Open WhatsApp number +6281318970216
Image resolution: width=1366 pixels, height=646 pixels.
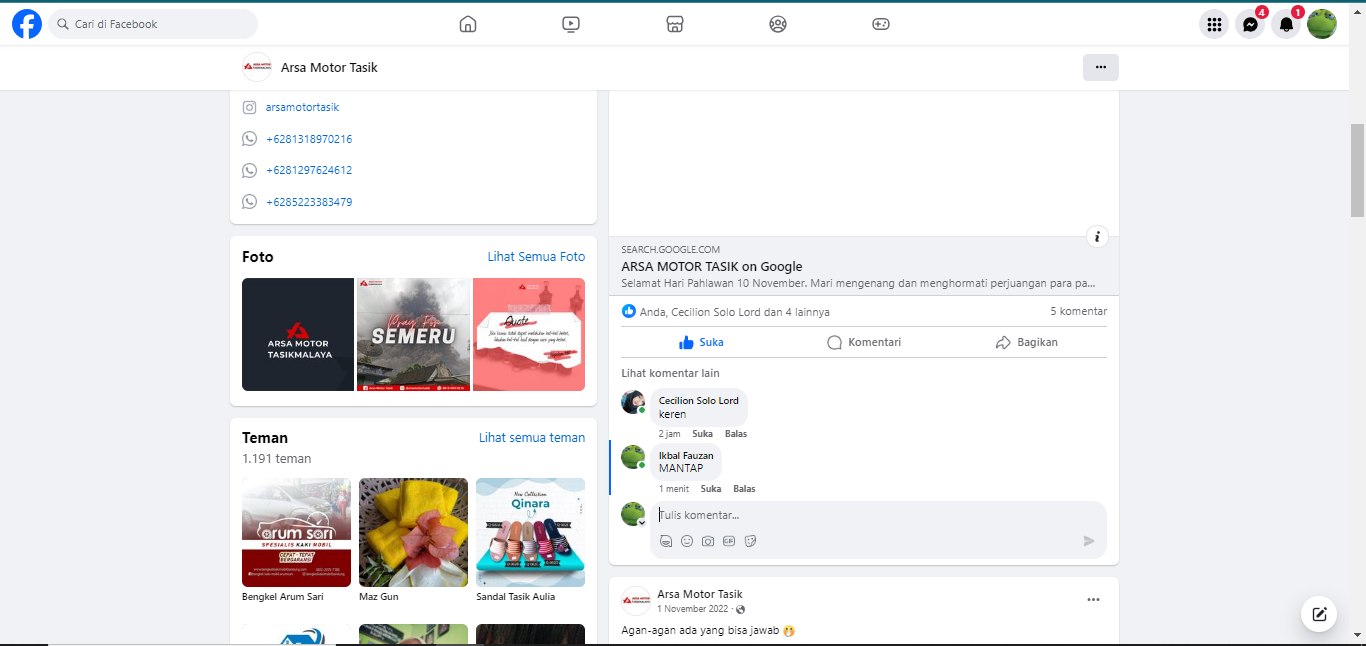[309, 139]
